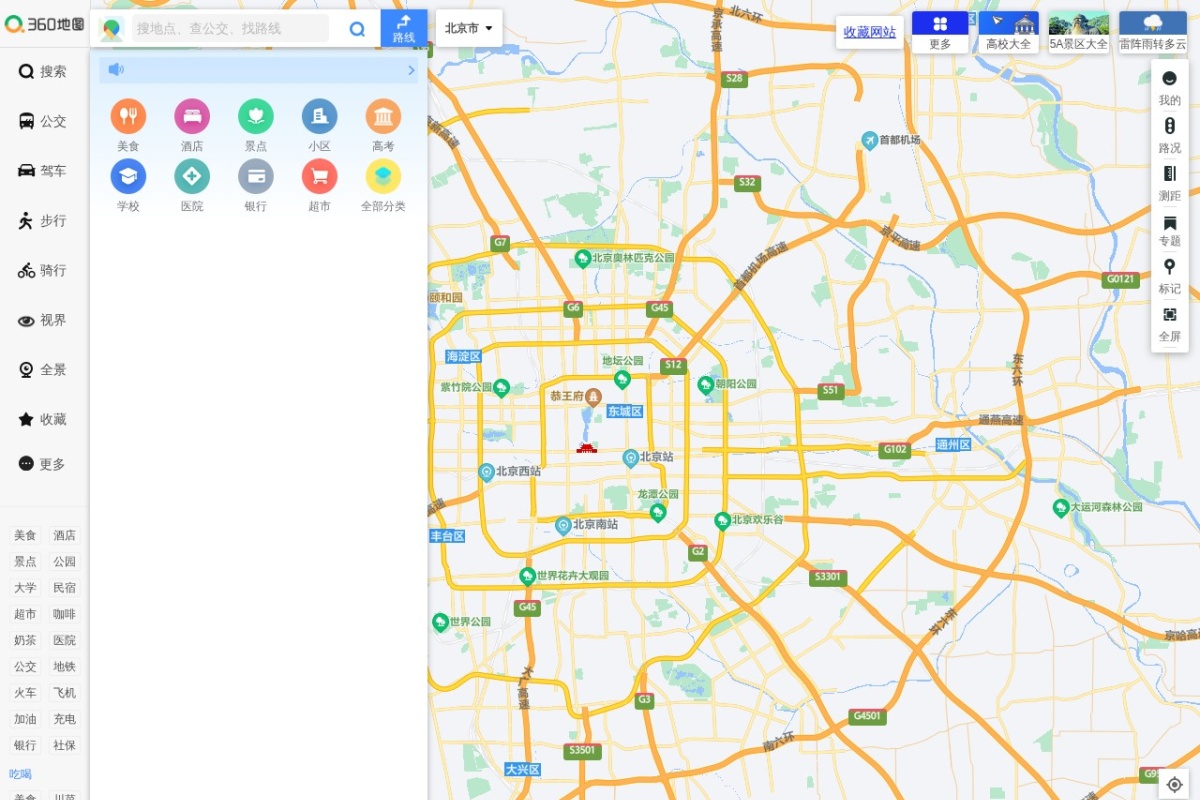The width and height of the screenshot is (1200, 800).
Task: Click the 民宿 quick tag
Action: 64,588
